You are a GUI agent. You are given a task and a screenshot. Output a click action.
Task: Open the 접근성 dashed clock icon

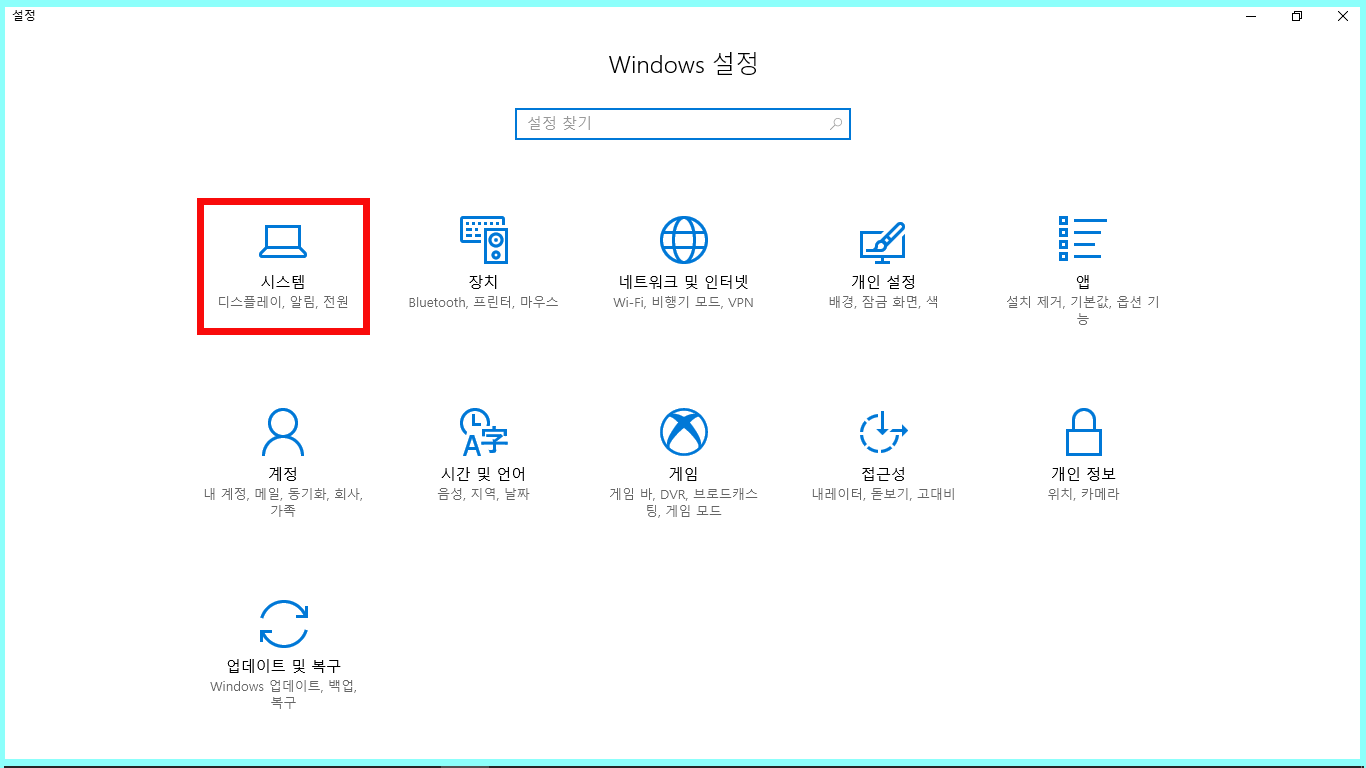point(883,432)
